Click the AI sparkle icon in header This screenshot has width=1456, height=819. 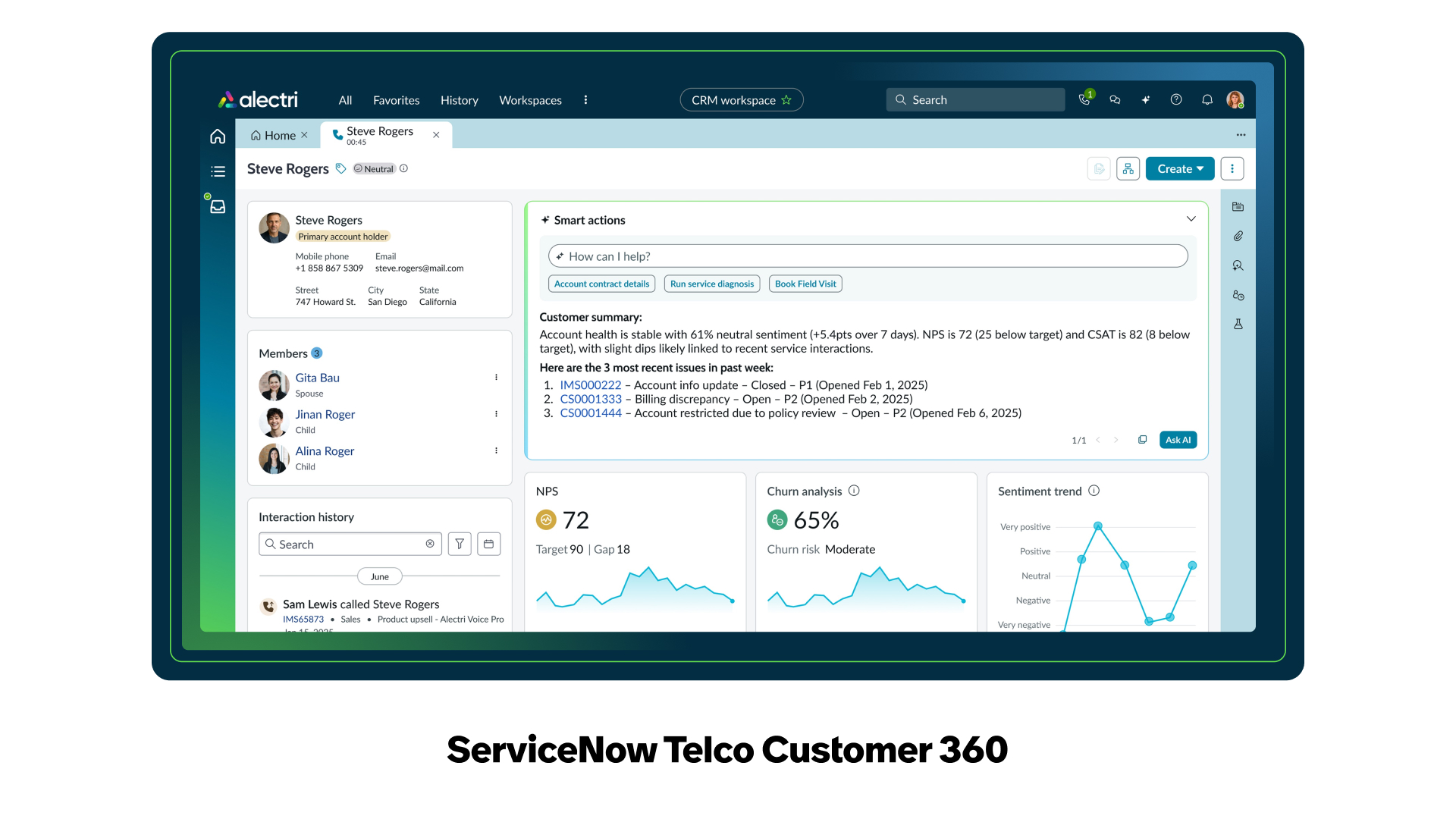click(1146, 100)
